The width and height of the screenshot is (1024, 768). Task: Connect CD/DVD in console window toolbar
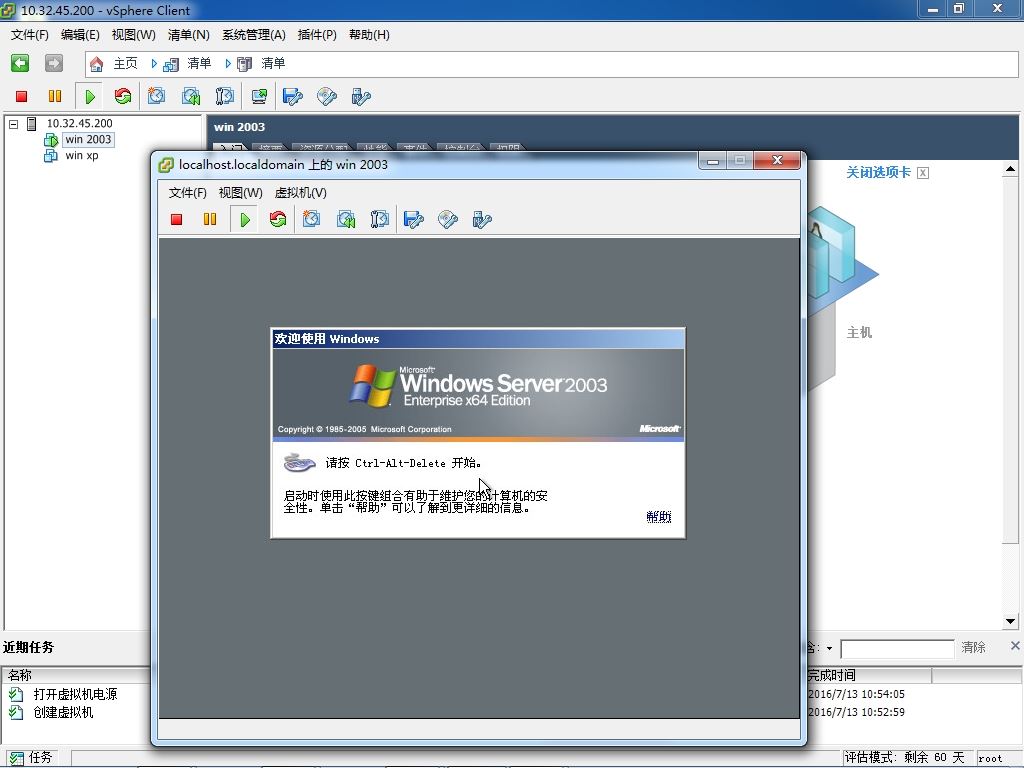click(448, 219)
